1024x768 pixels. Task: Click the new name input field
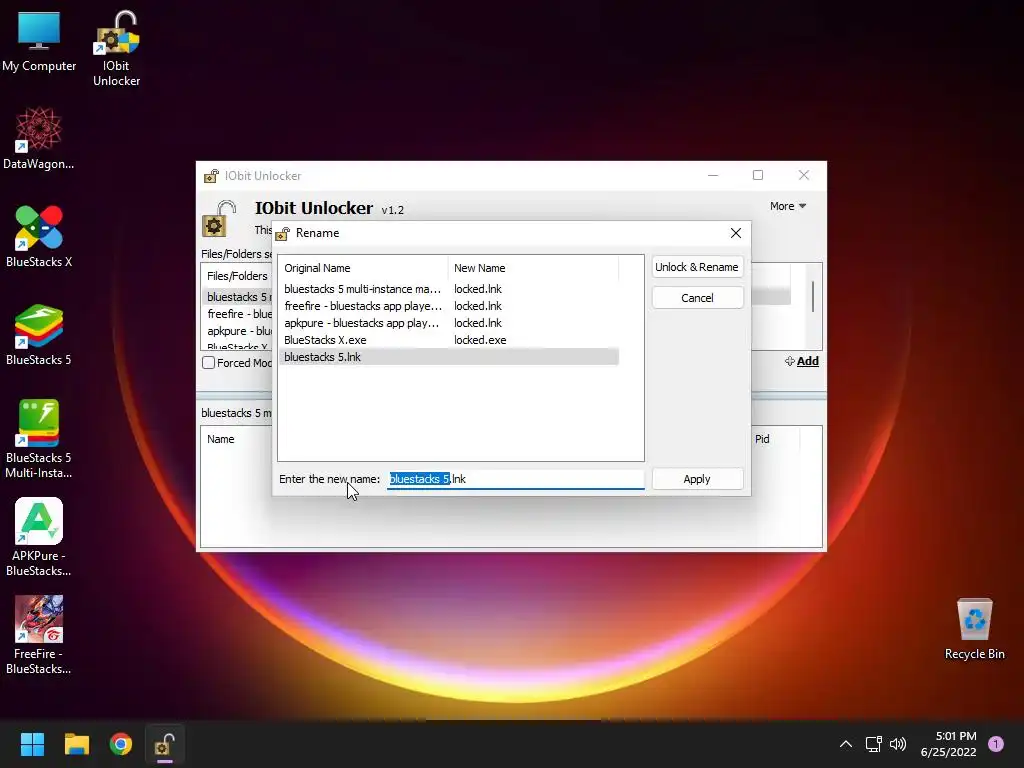pos(516,479)
